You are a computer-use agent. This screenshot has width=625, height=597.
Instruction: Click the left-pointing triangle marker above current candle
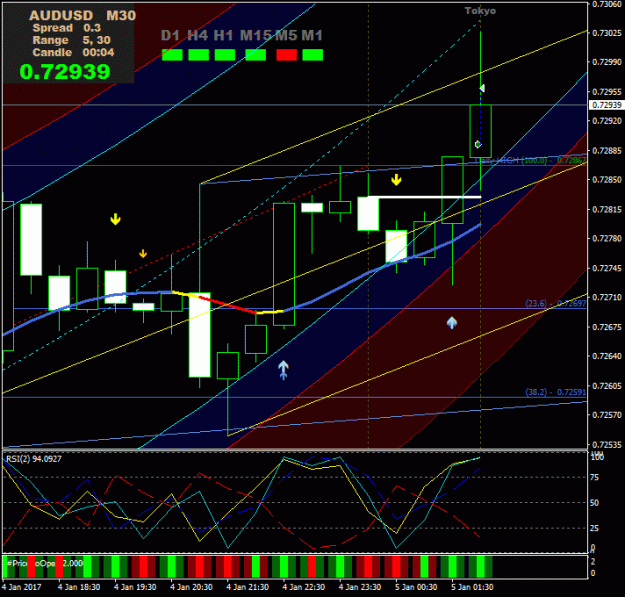(x=482, y=88)
